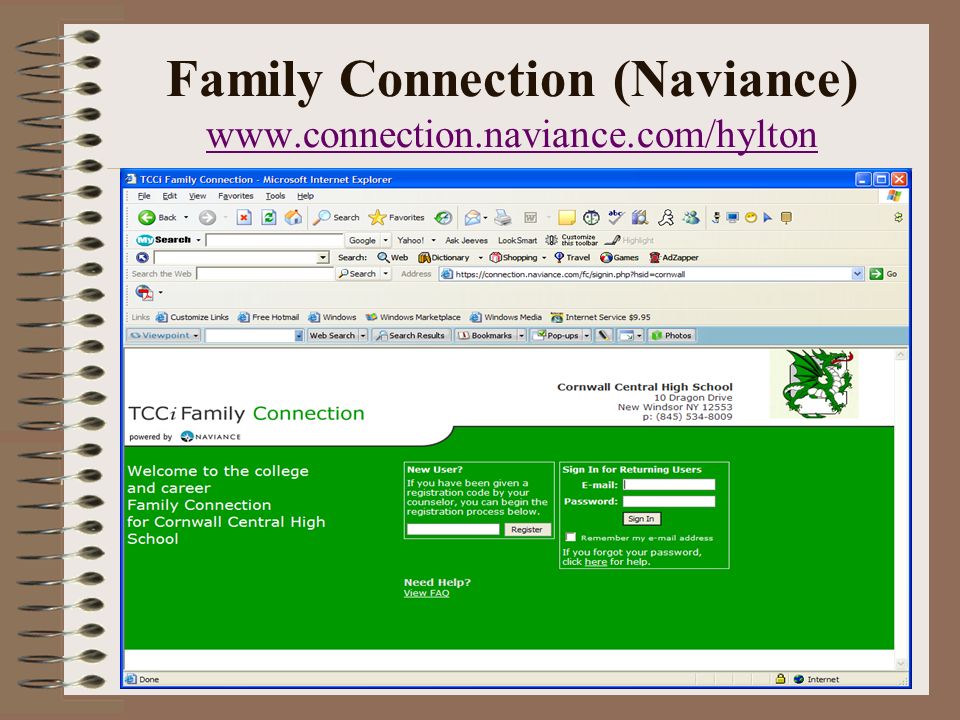Click Internet Service $9.95 link

[601, 317]
